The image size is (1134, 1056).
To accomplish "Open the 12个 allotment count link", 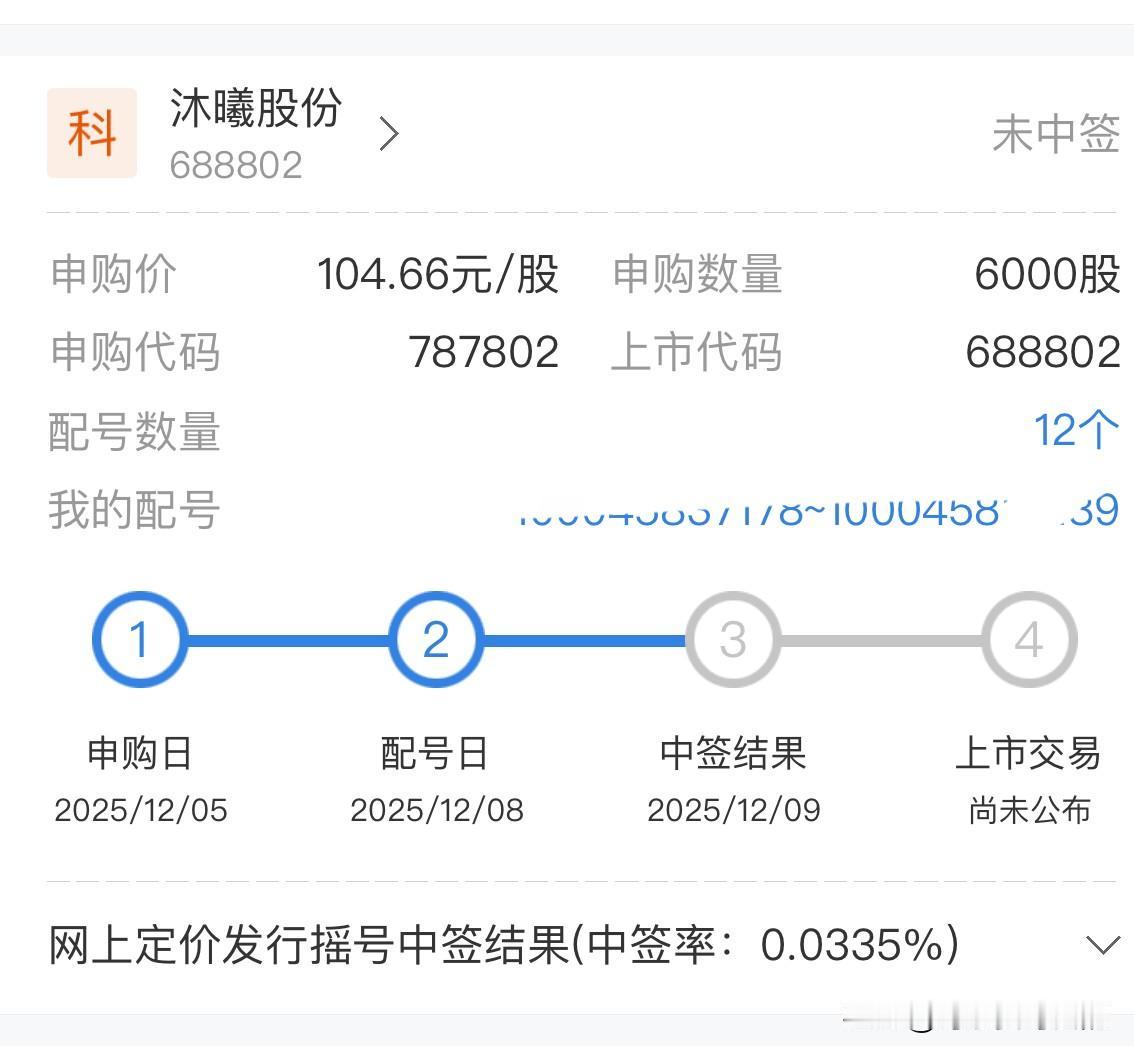I will click(1076, 430).
